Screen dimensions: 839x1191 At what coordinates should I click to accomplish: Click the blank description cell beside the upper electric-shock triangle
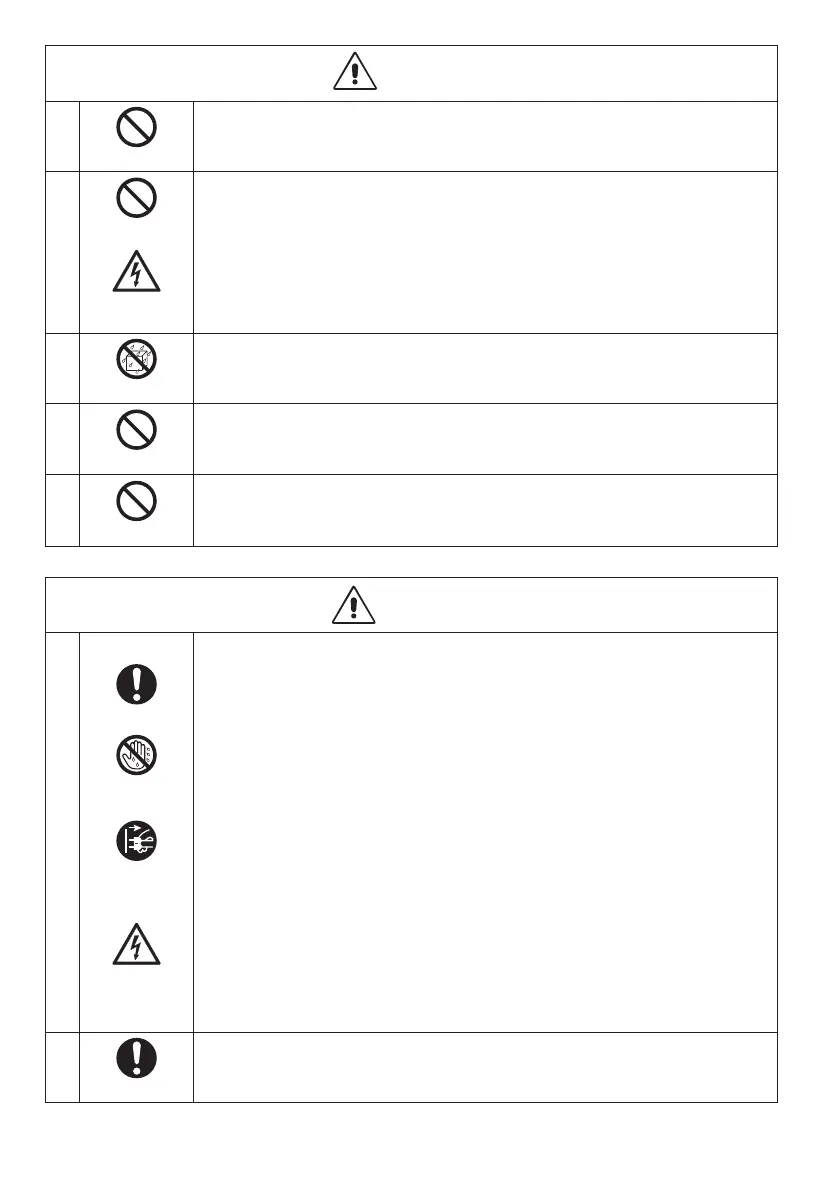[x=485, y=252]
